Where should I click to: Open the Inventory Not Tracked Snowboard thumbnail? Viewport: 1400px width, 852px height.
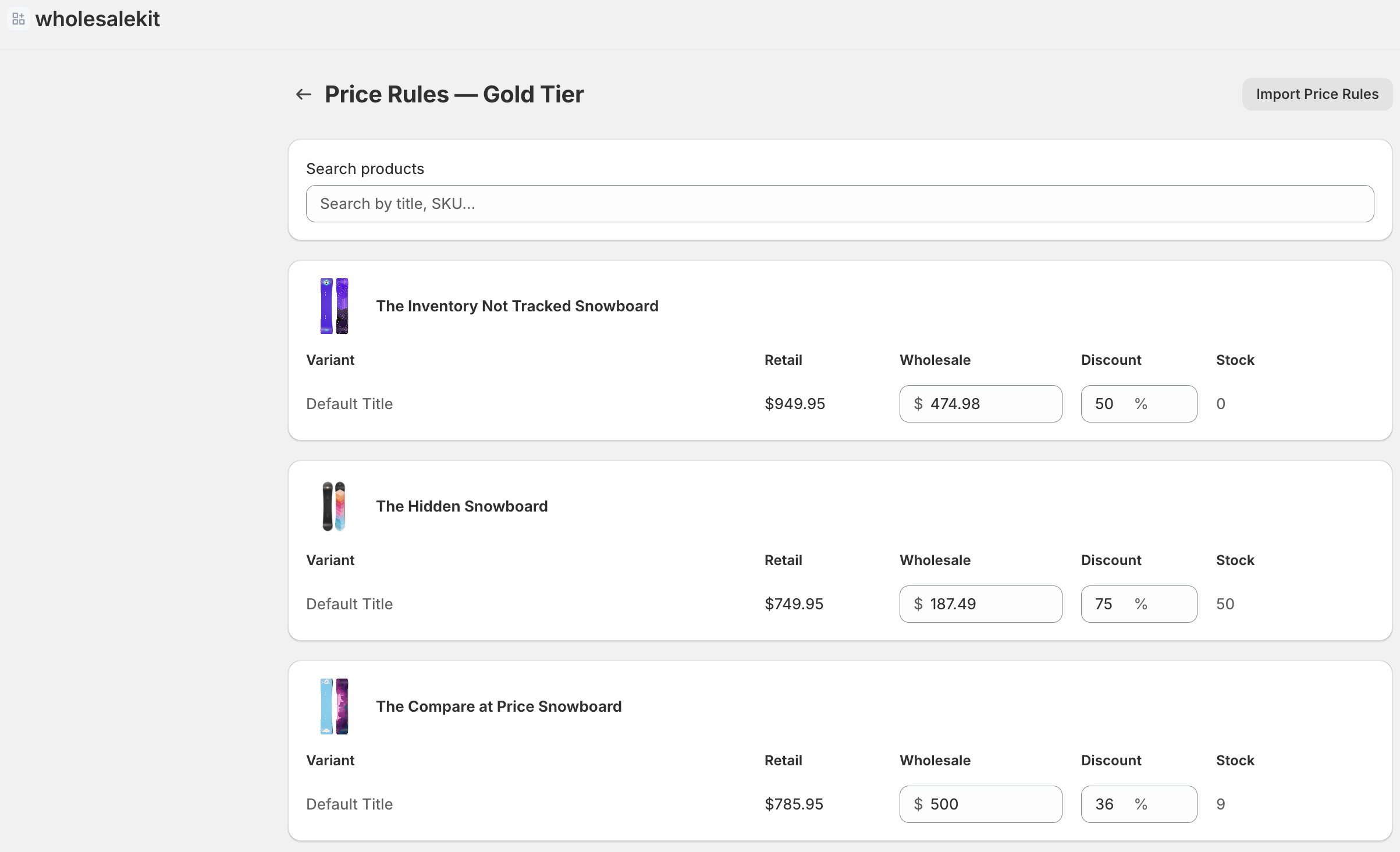pyautogui.click(x=335, y=306)
